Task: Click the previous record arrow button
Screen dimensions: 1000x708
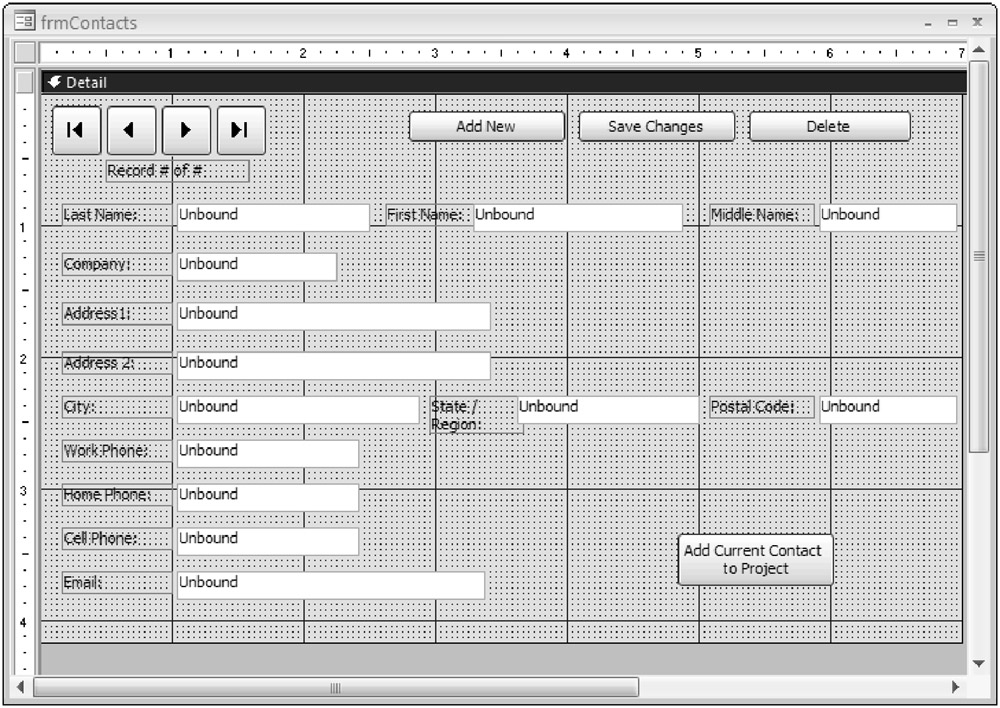Action: pos(131,130)
